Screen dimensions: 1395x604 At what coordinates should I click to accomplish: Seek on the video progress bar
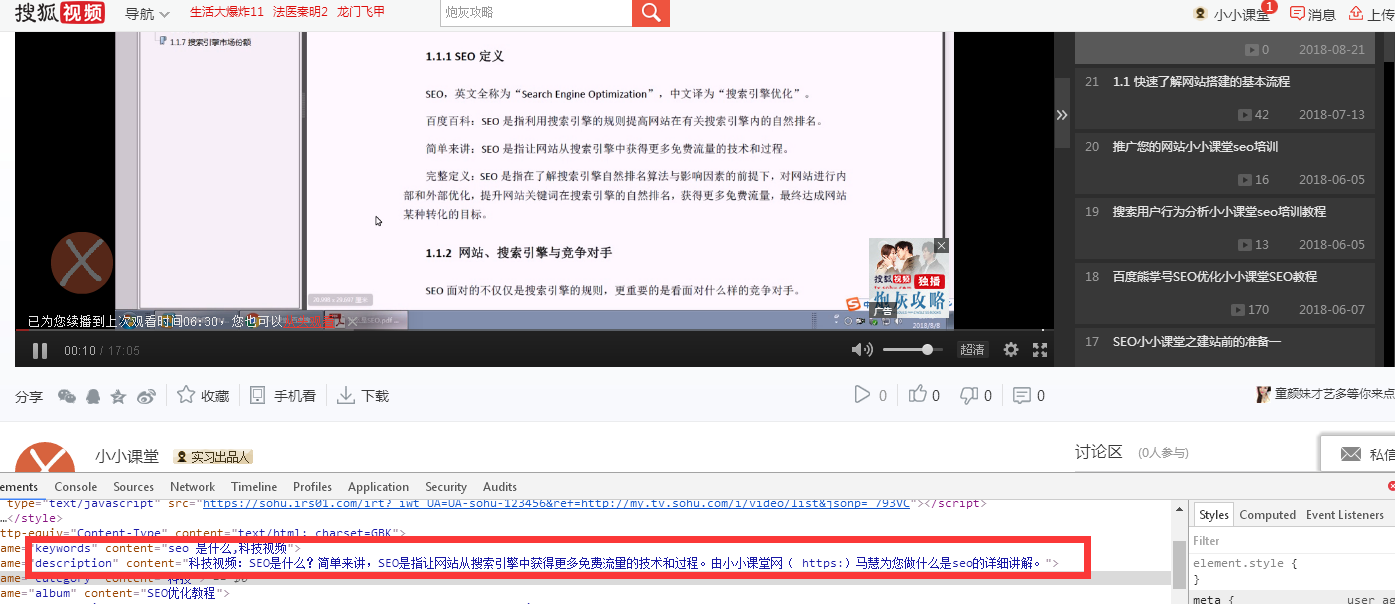(534, 329)
